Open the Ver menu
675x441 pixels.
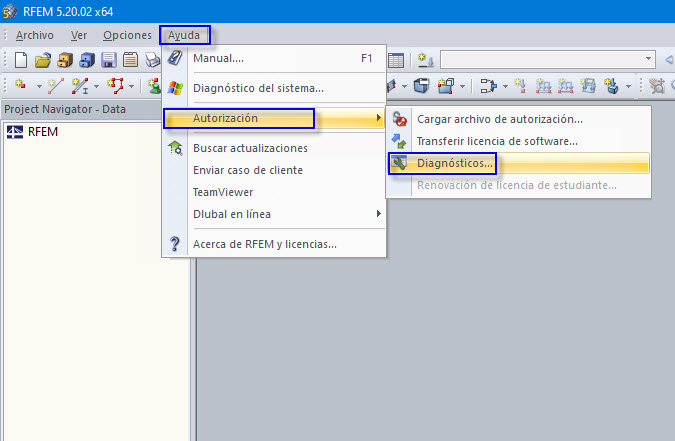[x=79, y=35]
